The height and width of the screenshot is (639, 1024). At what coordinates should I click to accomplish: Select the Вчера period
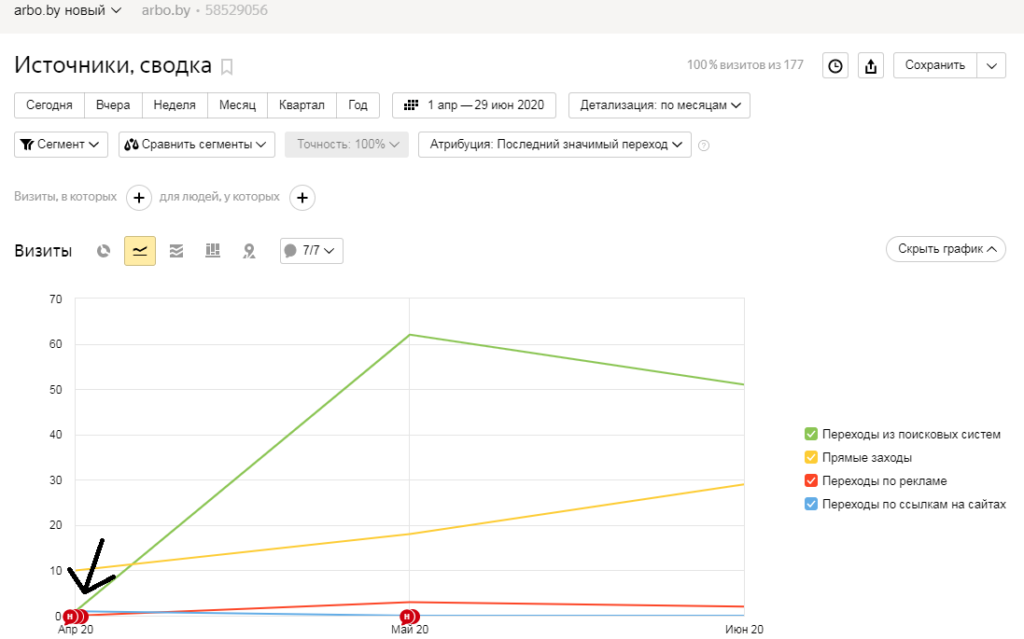pyautogui.click(x=113, y=105)
